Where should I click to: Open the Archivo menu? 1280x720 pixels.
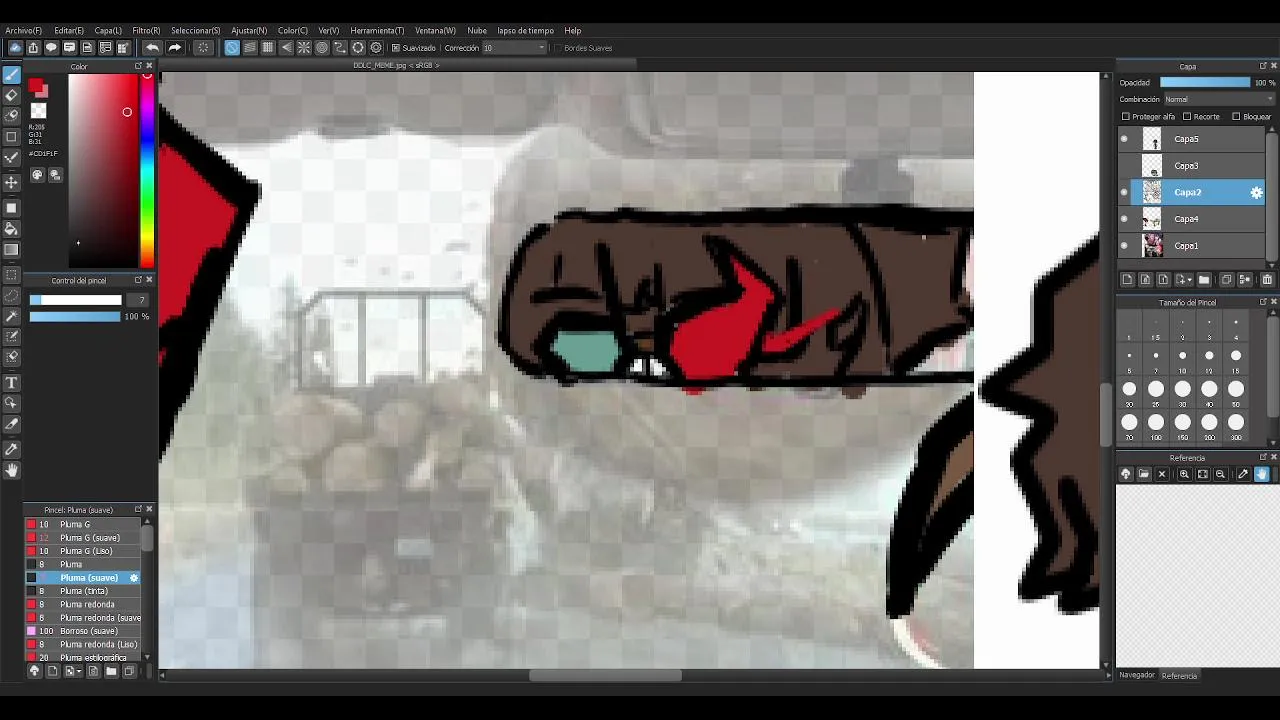click(24, 31)
